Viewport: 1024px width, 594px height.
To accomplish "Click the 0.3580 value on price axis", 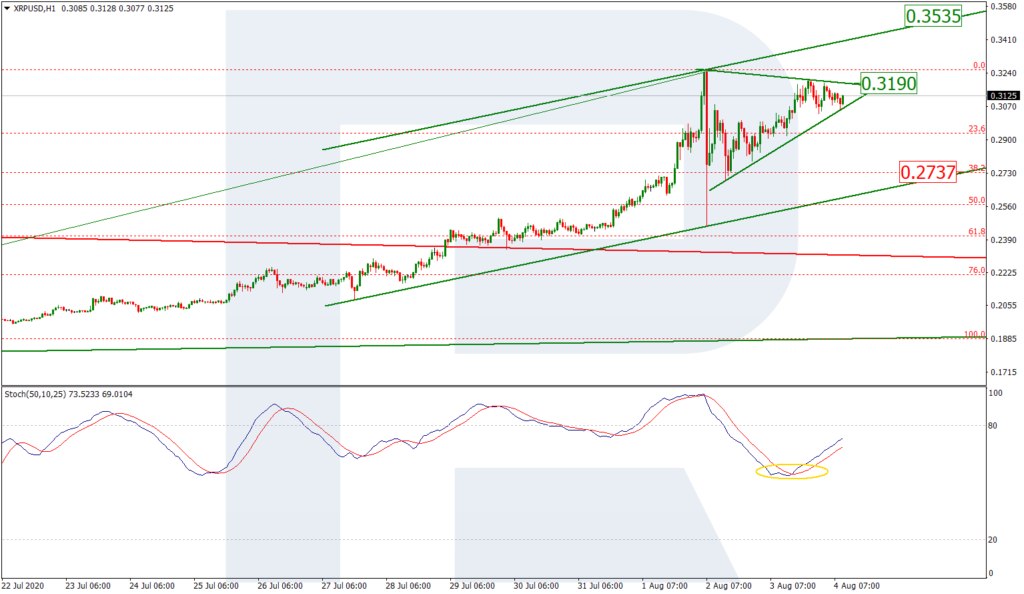I will 1004,7.
